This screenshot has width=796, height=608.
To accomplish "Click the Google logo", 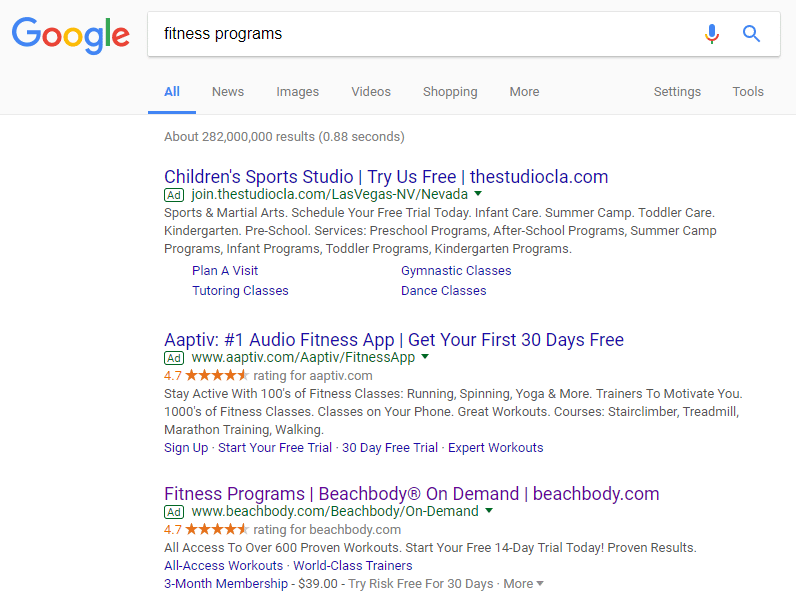I will tap(70, 34).
